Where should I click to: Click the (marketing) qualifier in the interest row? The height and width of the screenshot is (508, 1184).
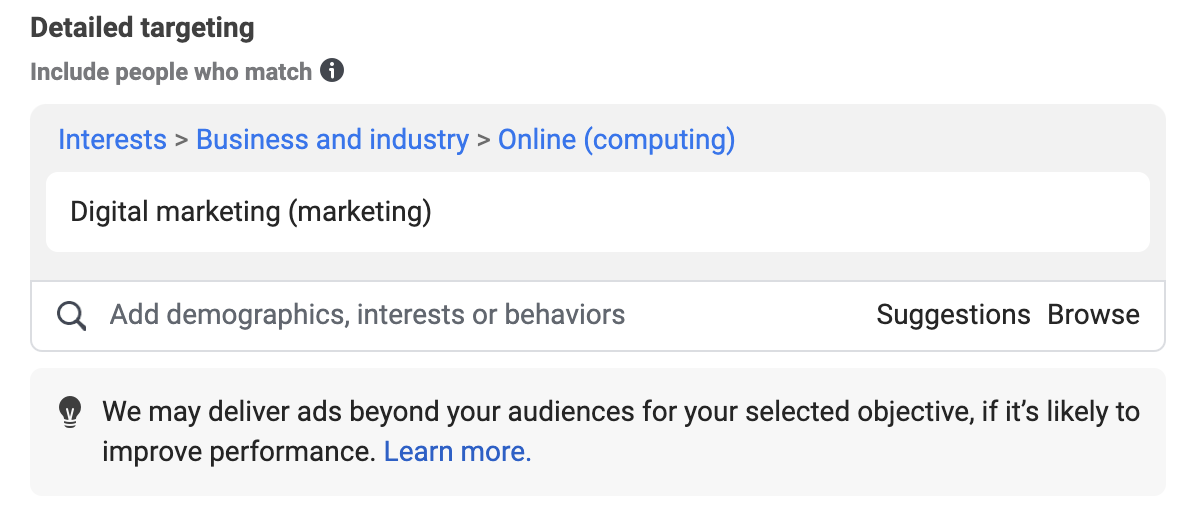(x=359, y=212)
